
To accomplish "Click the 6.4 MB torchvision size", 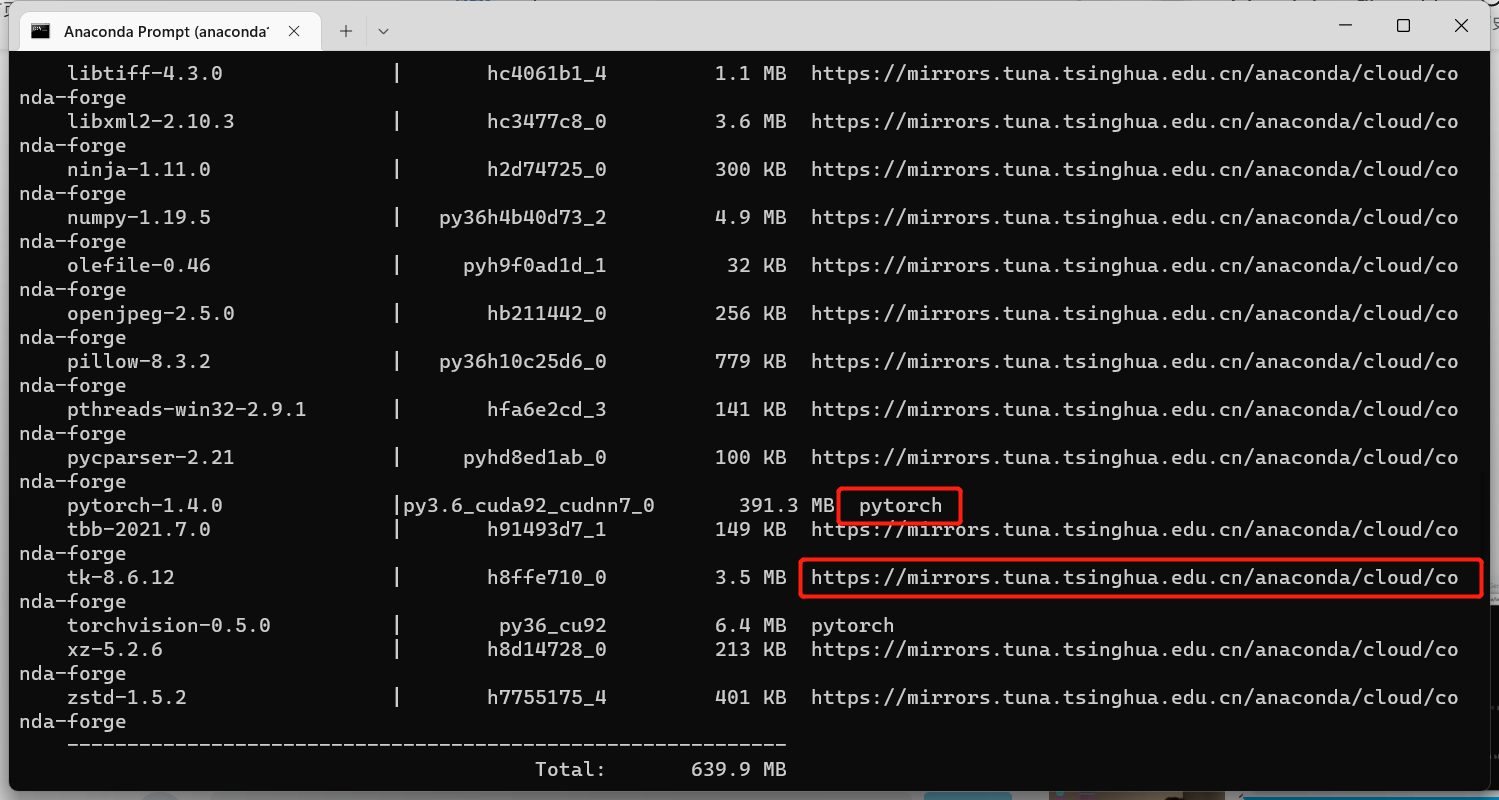I will tap(751, 625).
